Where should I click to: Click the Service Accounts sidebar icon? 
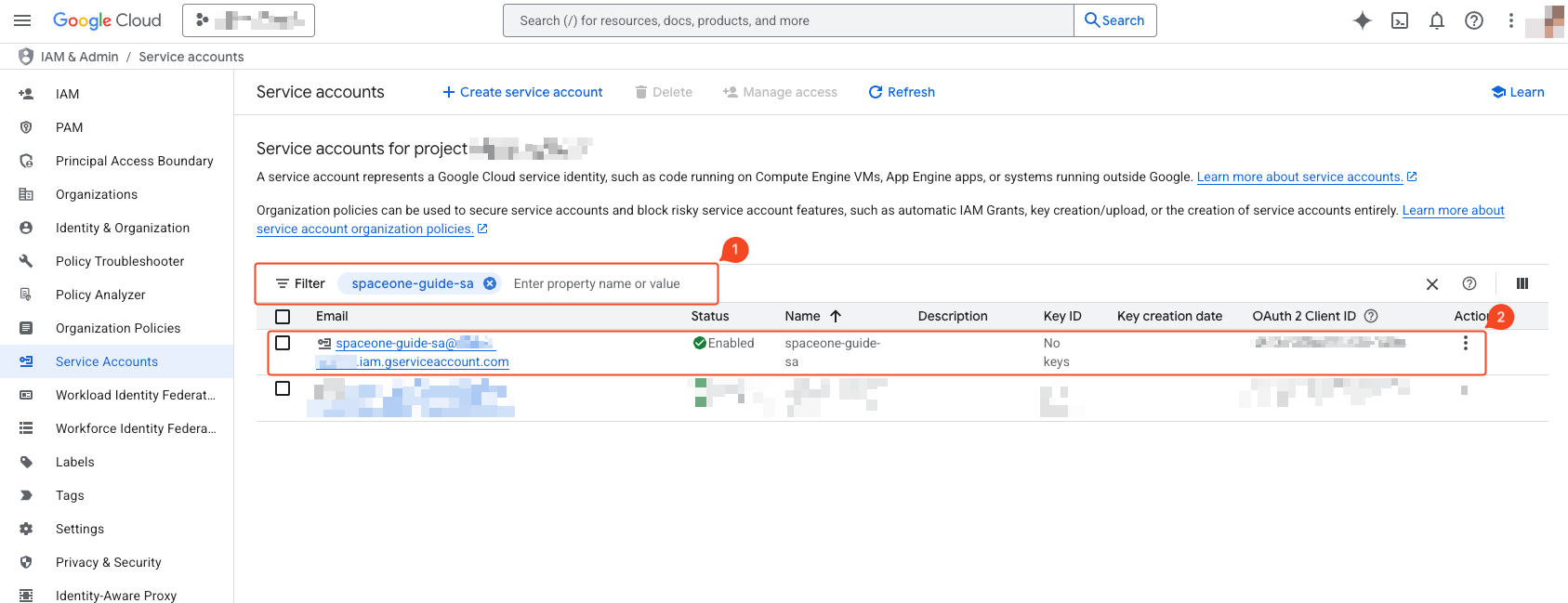(26, 361)
